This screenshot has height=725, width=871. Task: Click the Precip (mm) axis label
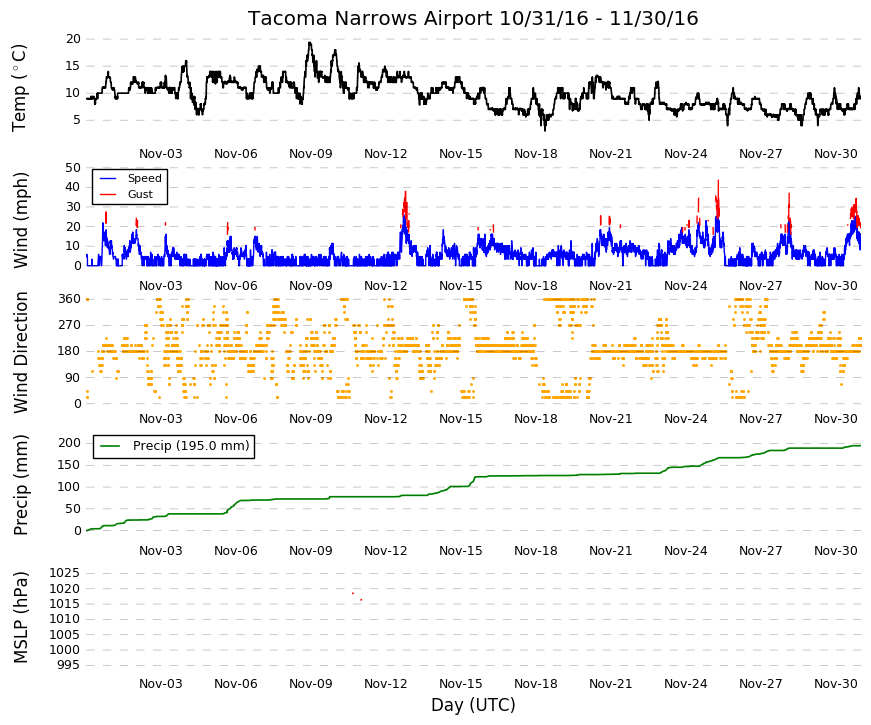pyautogui.click(x=20, y=485)
